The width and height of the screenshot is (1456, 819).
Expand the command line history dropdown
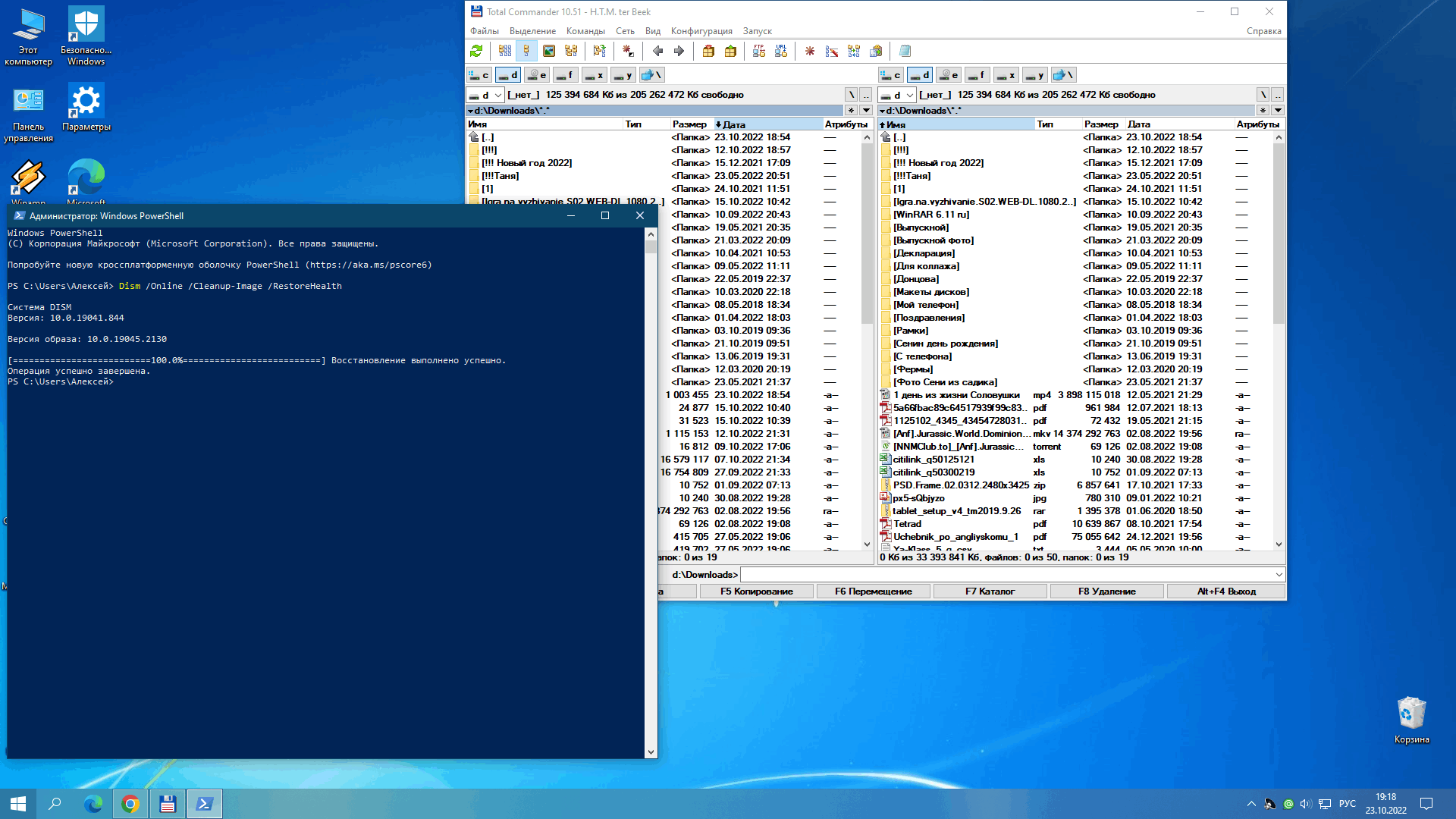1279,575
